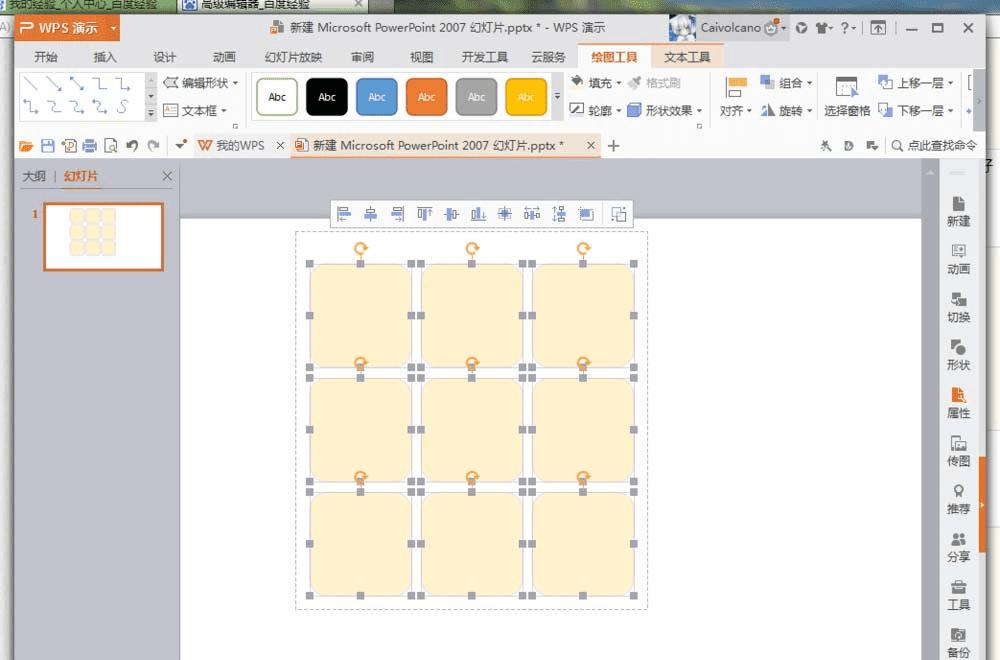
Task: Open the 属性 sidebar panel icon
Action: [x=958, y=404]
